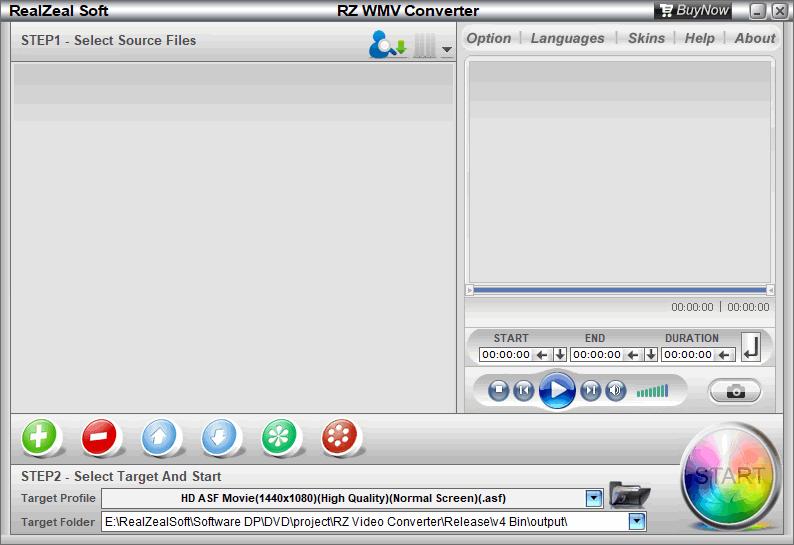Click the green asterisk round button
794x545 pixels.
279,436
